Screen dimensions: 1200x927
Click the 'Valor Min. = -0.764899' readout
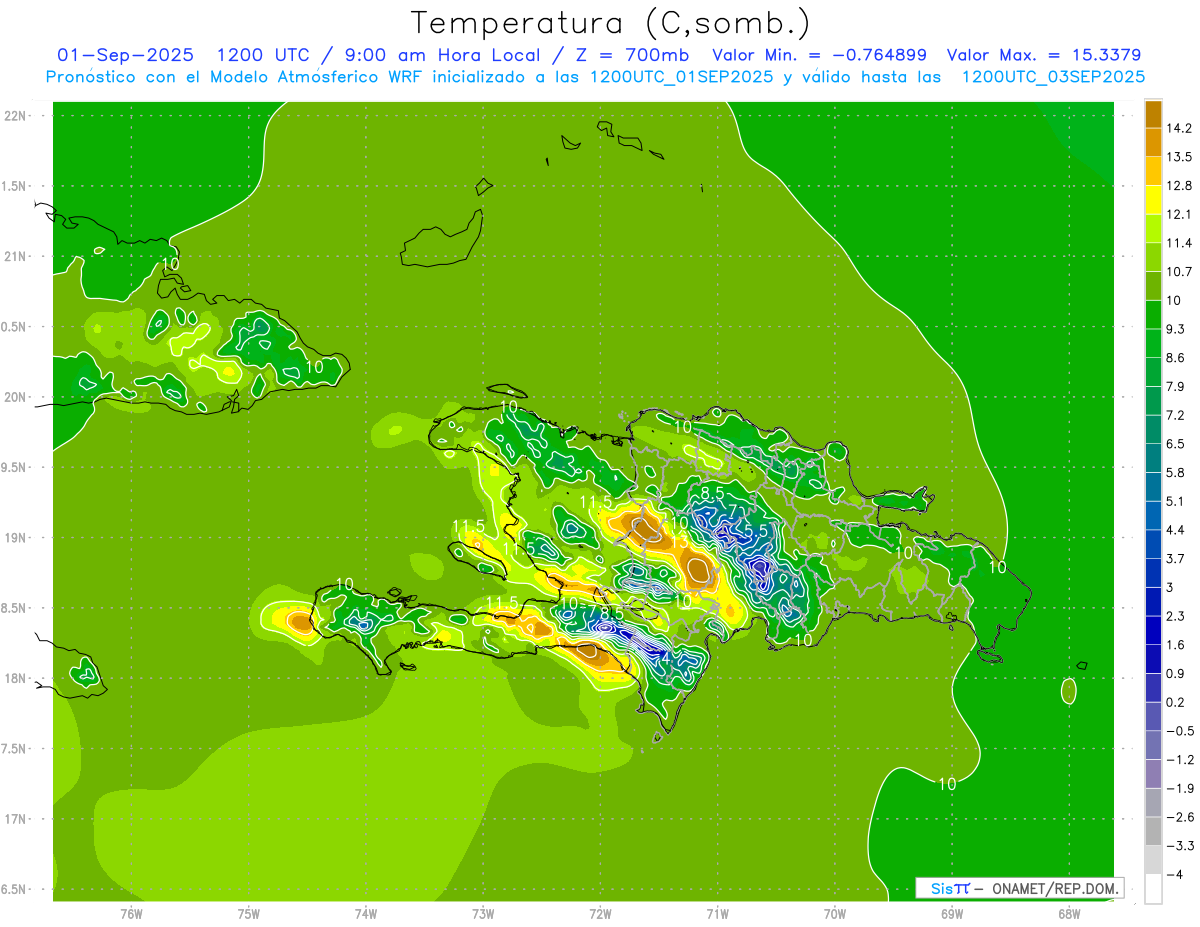pos(819,55)
